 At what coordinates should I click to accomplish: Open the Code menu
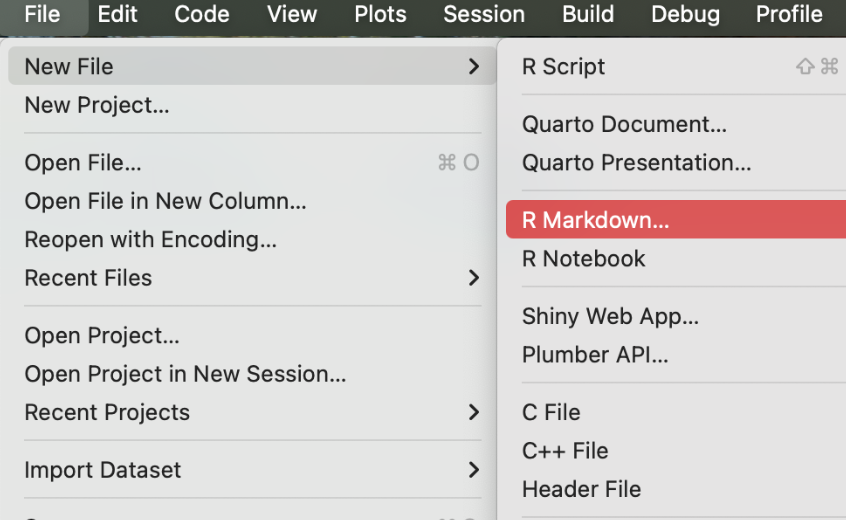(202, 14)
